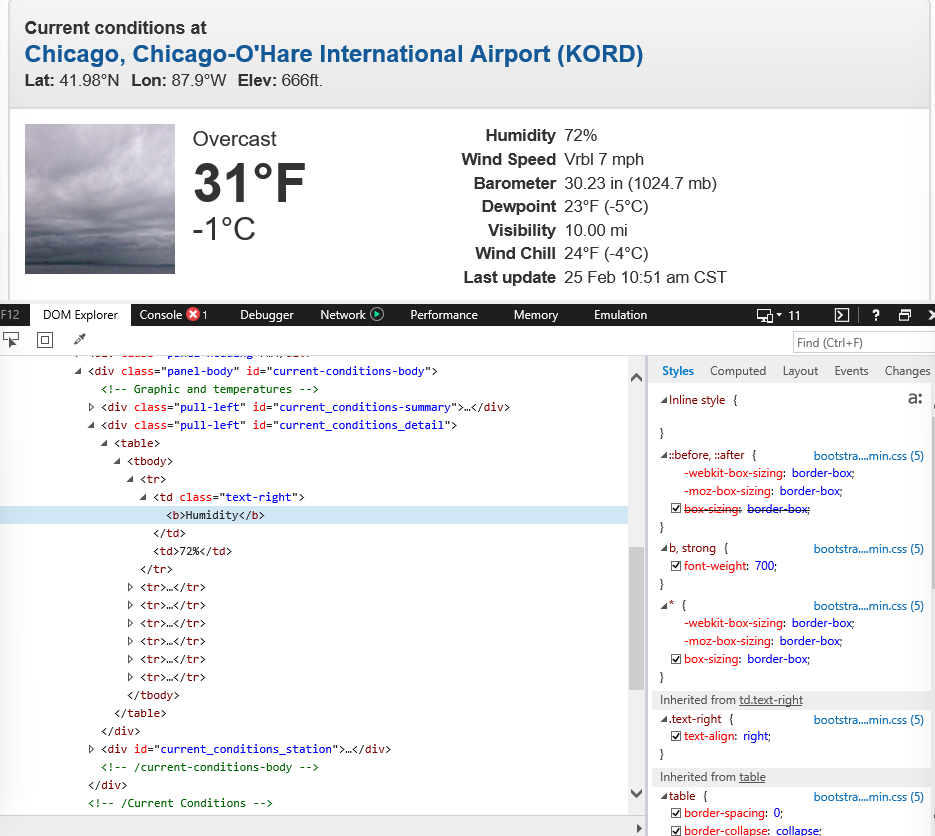Click the Network capture play icon
Screen dimensions: 935x836
click(x=377, y=314)
